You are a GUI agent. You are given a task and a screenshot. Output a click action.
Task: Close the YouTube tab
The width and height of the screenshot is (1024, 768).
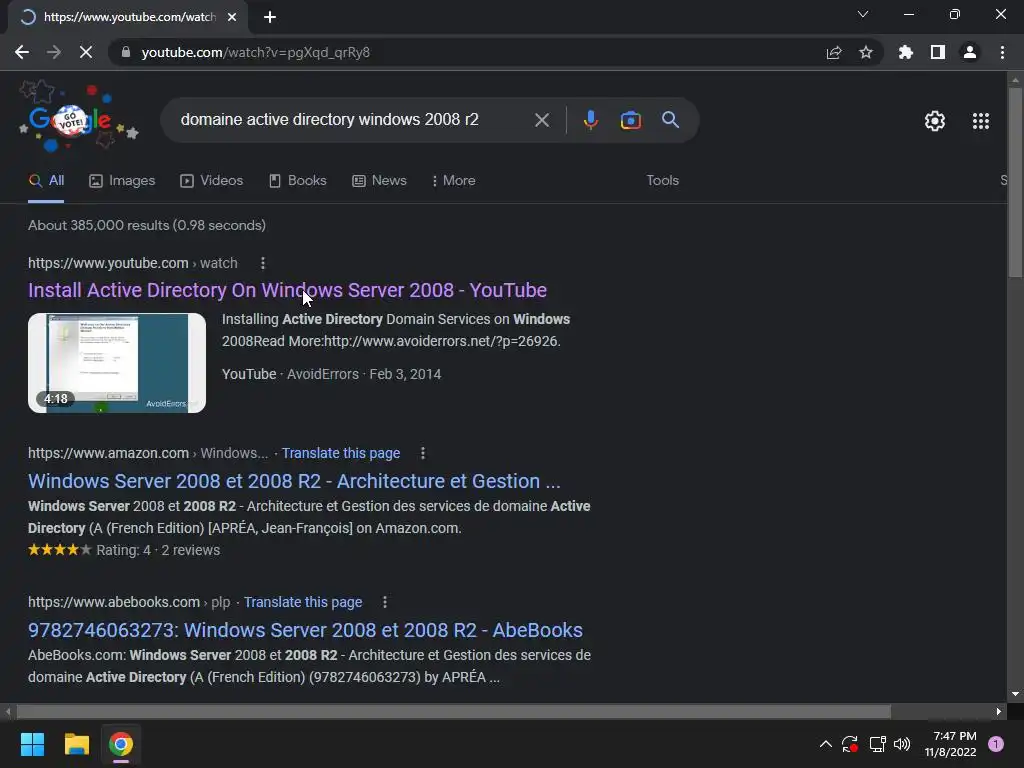[232, 17]
